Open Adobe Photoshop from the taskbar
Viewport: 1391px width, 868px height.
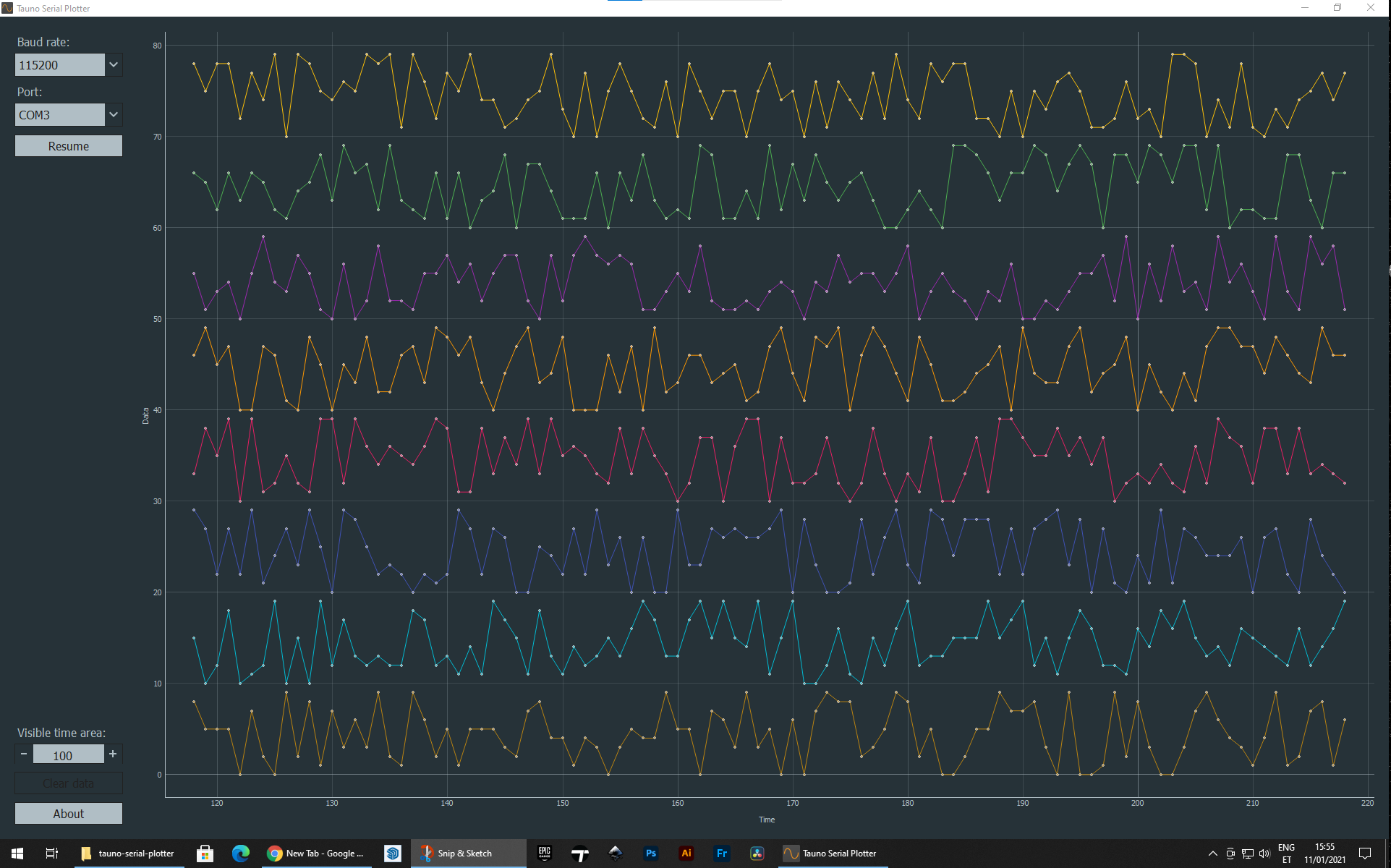[x=651, y=854]
